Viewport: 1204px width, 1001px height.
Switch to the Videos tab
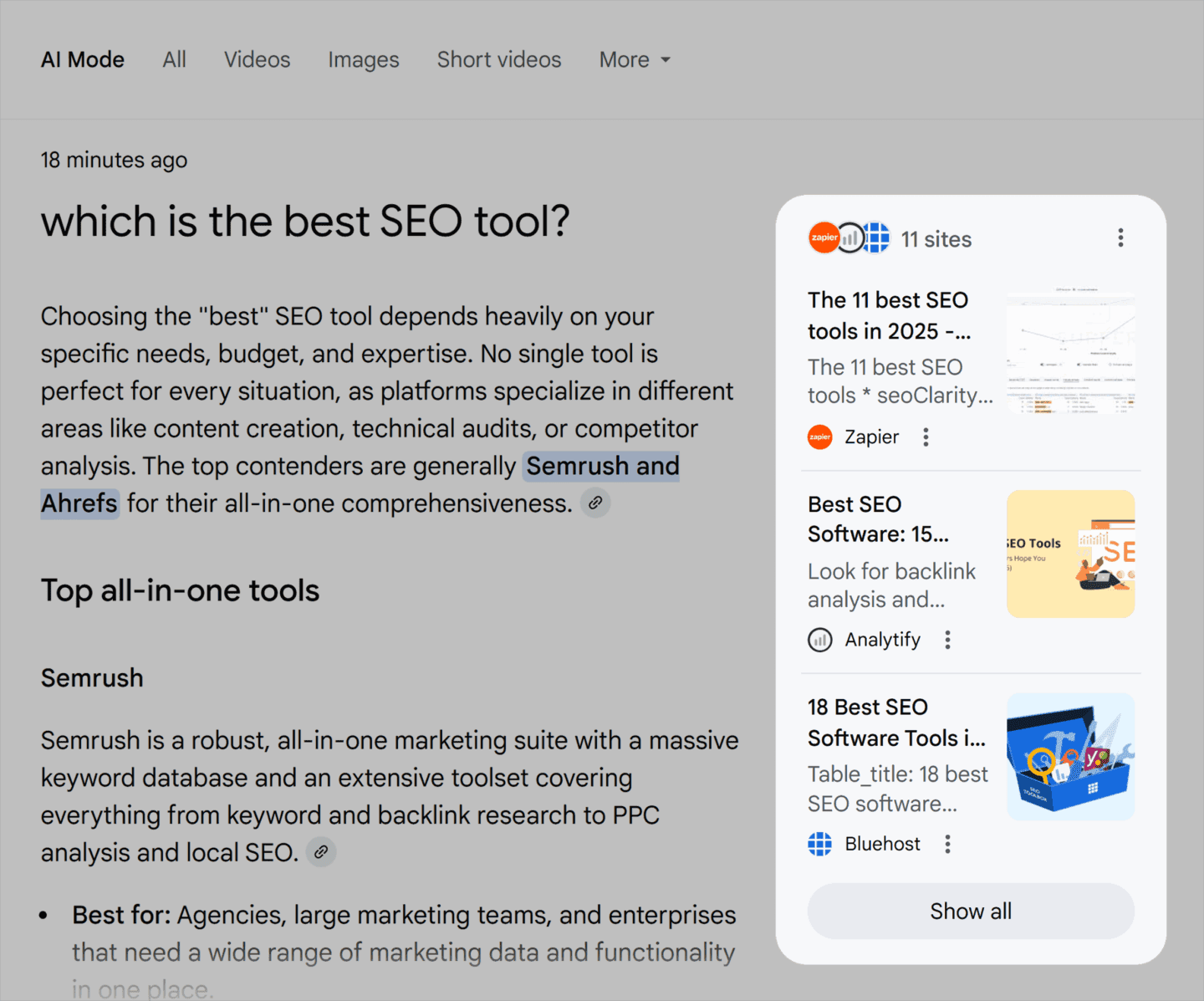257,60
